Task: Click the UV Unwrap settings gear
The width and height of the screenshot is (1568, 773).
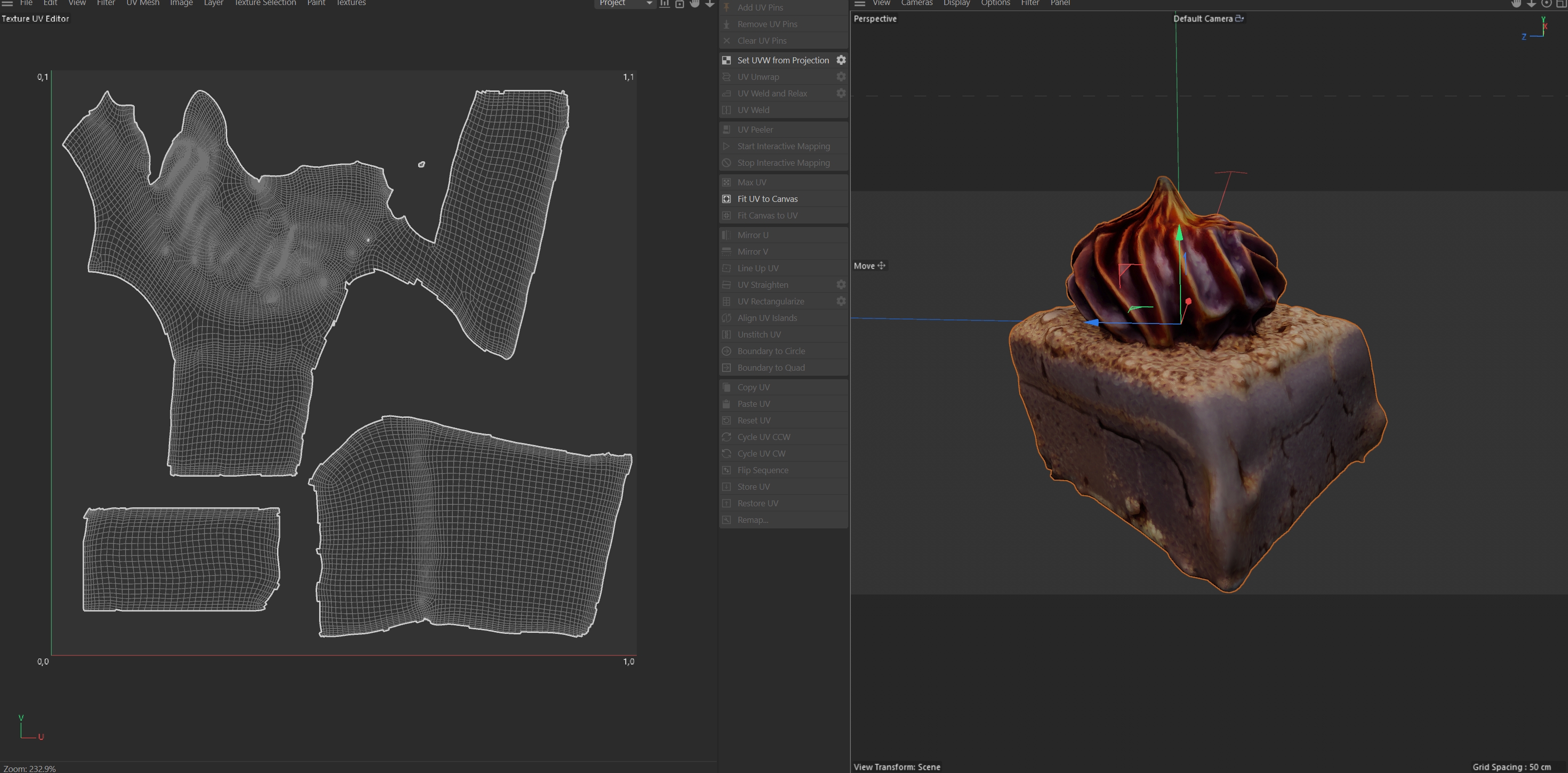Action: pyautogui.click(x=841, y=77)
